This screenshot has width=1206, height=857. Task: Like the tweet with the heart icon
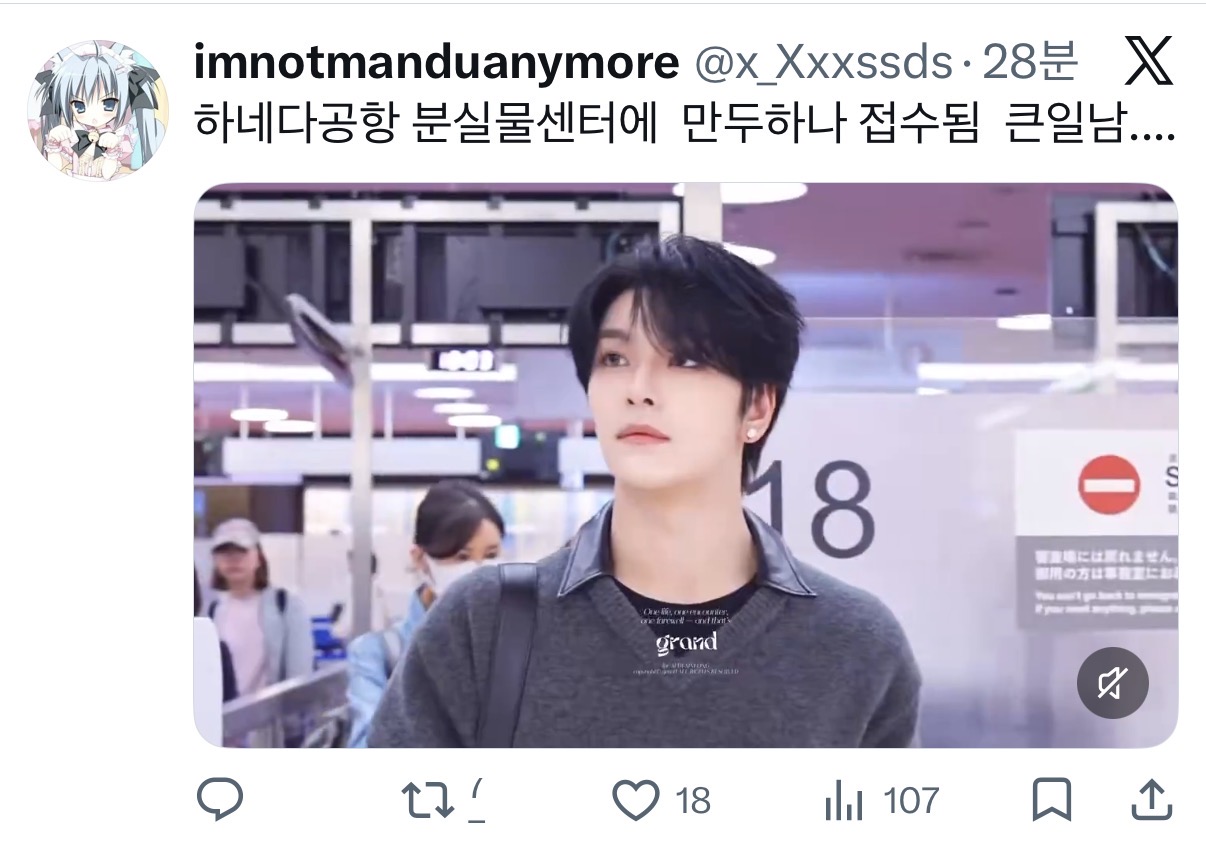pyautogui.click(x=637, y=801)
